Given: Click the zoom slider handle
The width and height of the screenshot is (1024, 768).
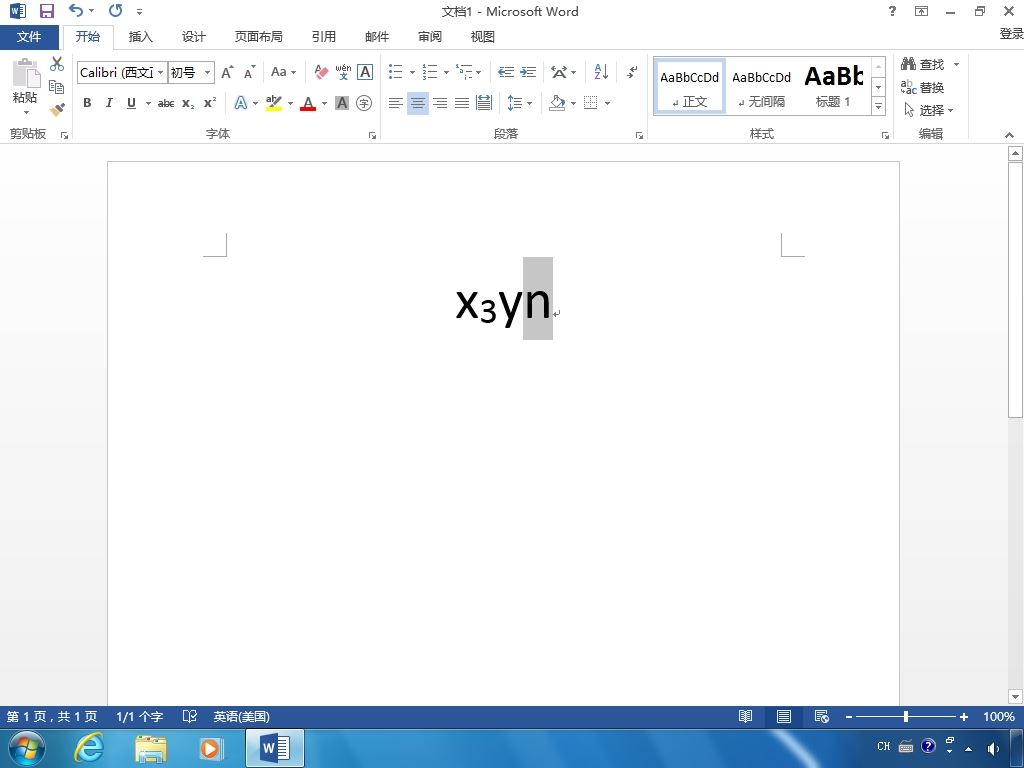Looking at the screenshot, I should pos(906,716).
